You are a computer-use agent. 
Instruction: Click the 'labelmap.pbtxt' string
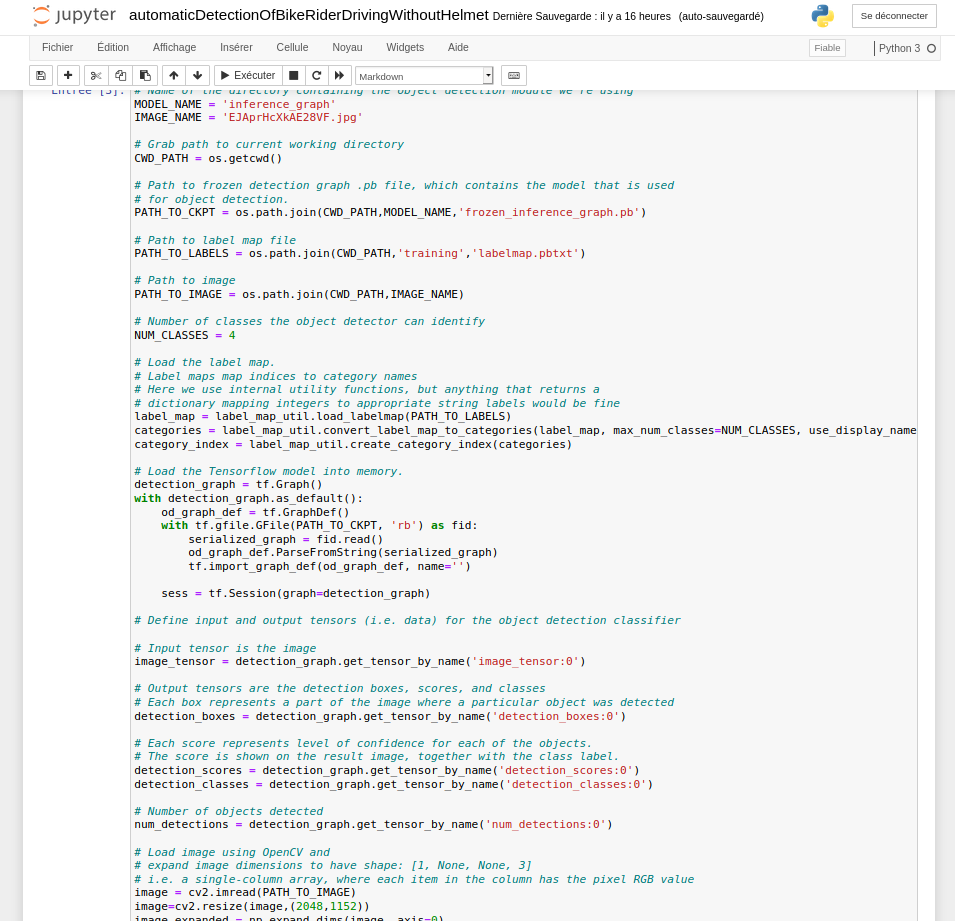click(525, 253)
